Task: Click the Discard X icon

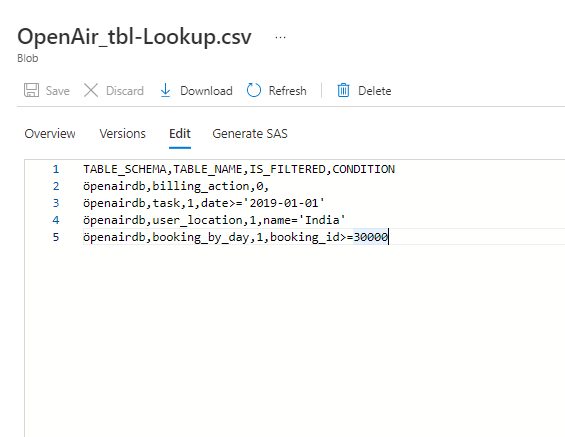Action: pyautogui.click(x=91, y=90)
